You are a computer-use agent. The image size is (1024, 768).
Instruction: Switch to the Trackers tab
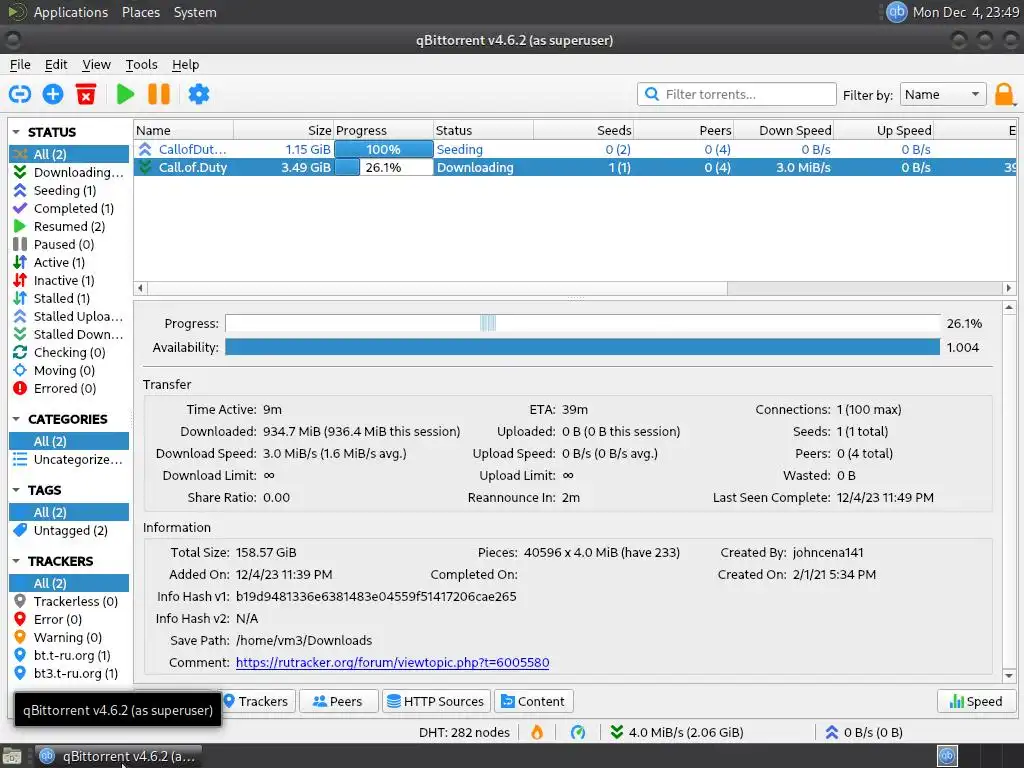257,701
